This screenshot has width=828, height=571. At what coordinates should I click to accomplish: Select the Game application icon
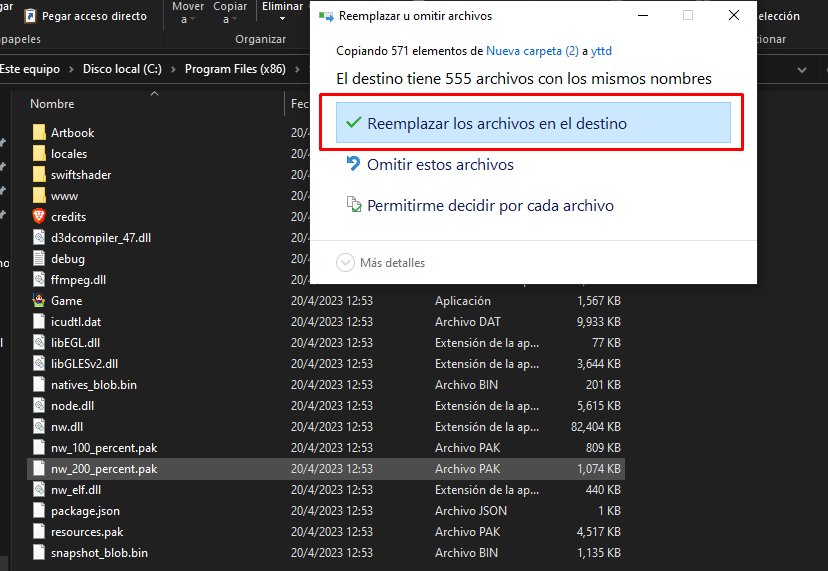click(x=39, y=301)
